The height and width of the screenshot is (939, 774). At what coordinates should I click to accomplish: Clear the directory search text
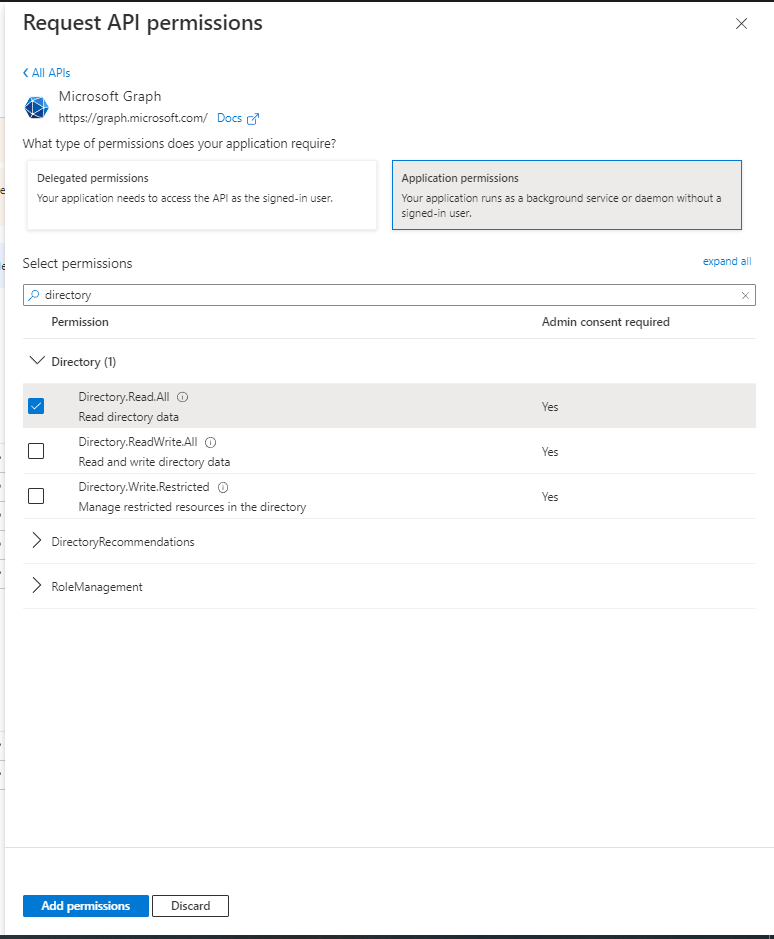pyautogui.click(x=745, y=295)
